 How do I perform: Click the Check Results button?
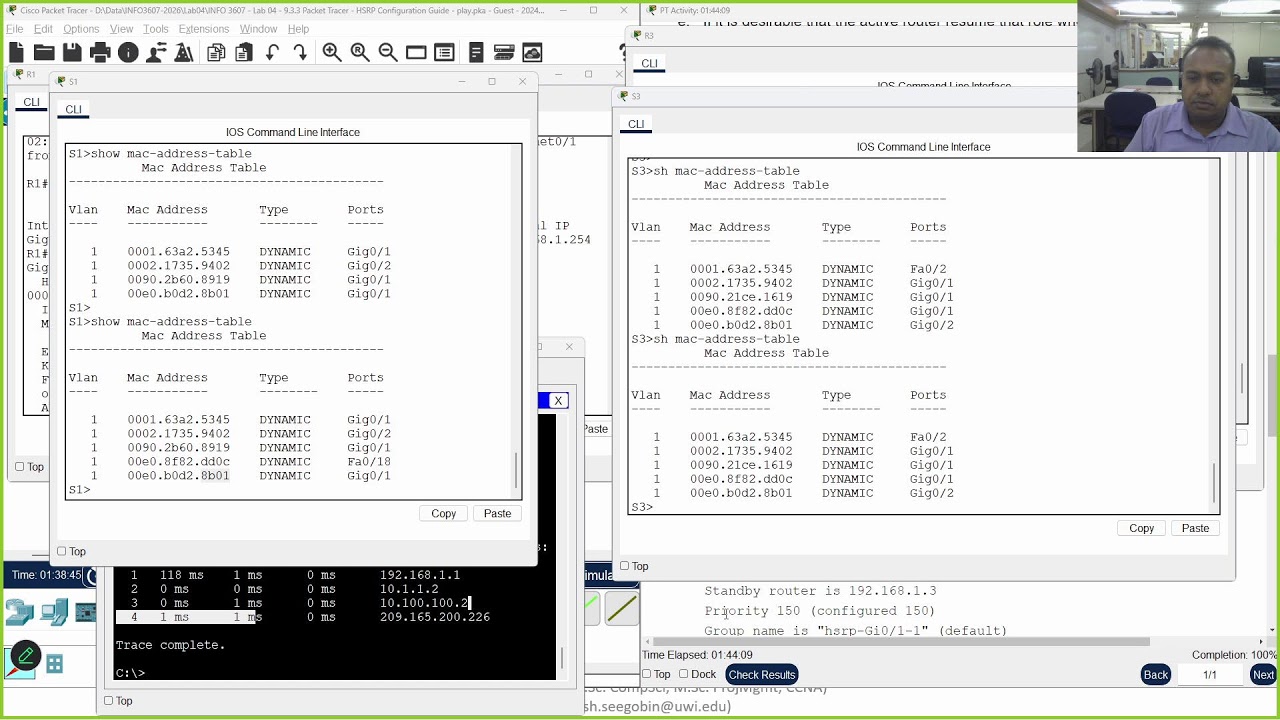coord(762,674)
